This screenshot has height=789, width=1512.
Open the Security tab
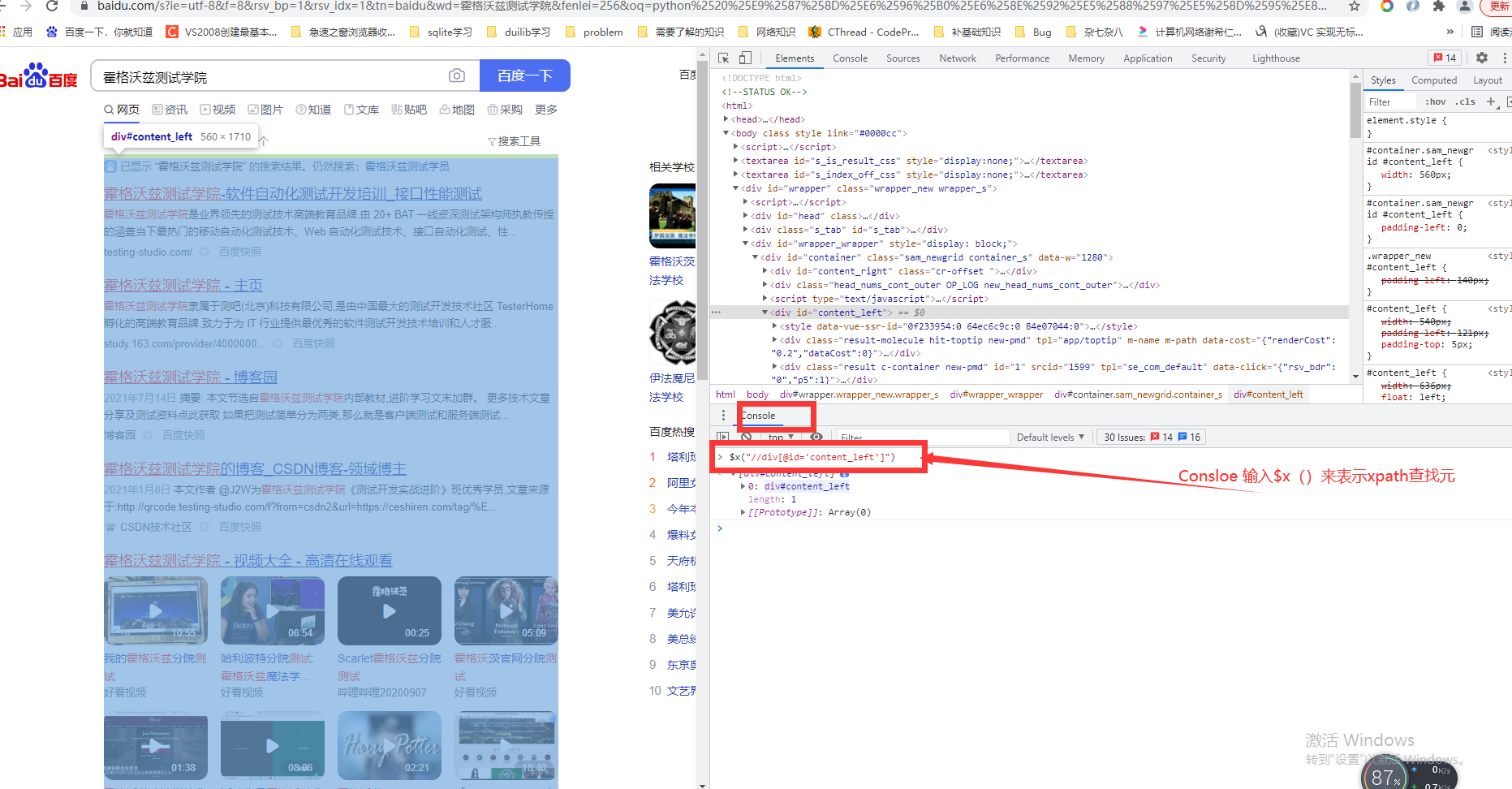pyautogui.click(x=1208, y=58)
